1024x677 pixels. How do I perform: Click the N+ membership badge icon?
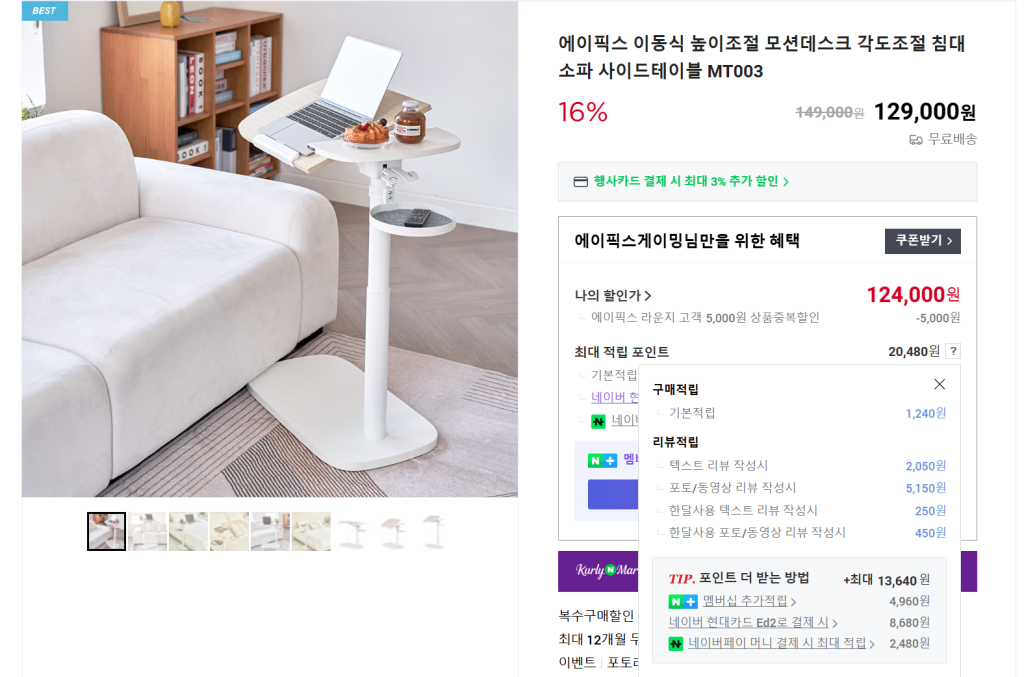(683, 601)
